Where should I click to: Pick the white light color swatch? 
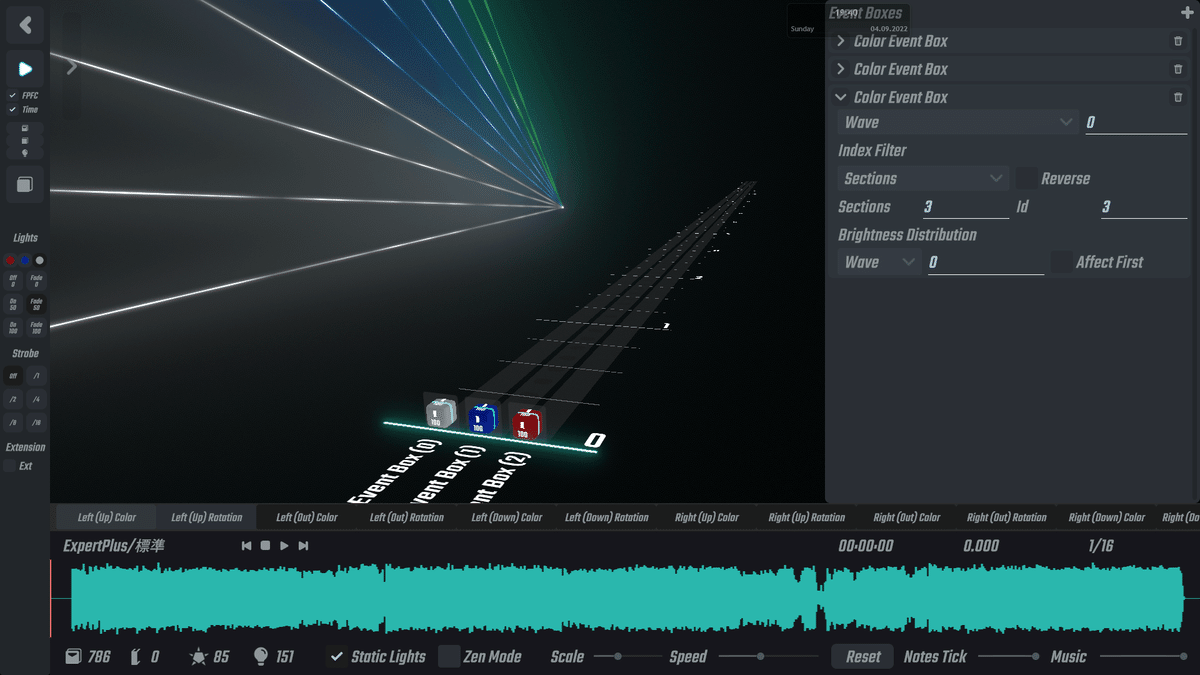click(39, 260)
